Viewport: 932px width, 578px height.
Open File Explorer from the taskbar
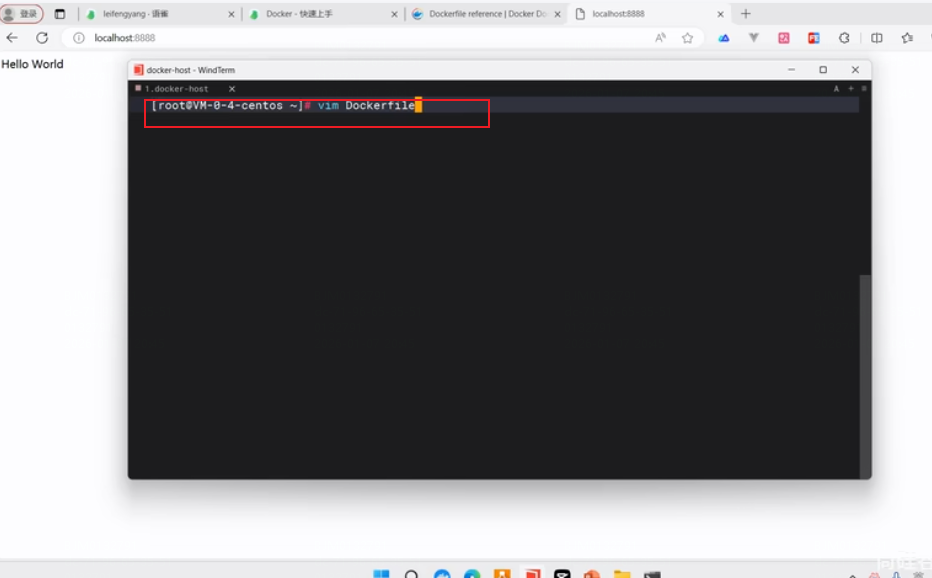[x=622, y=574]
